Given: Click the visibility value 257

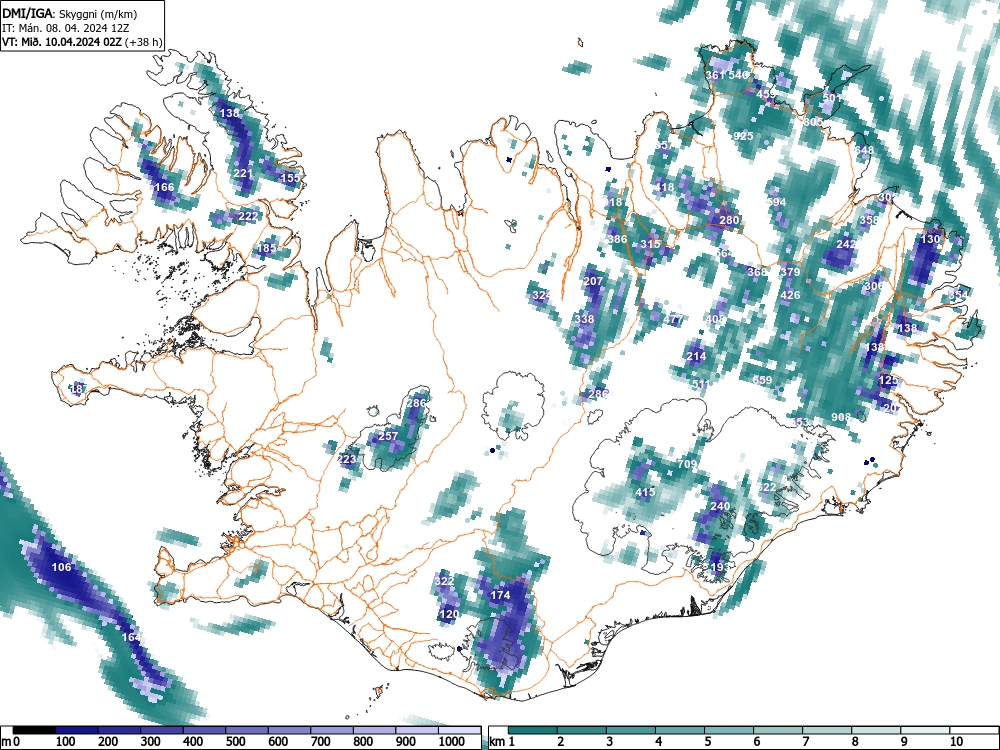Looking at the screenshot, I should pyautogui.click(x=388, y=436).
